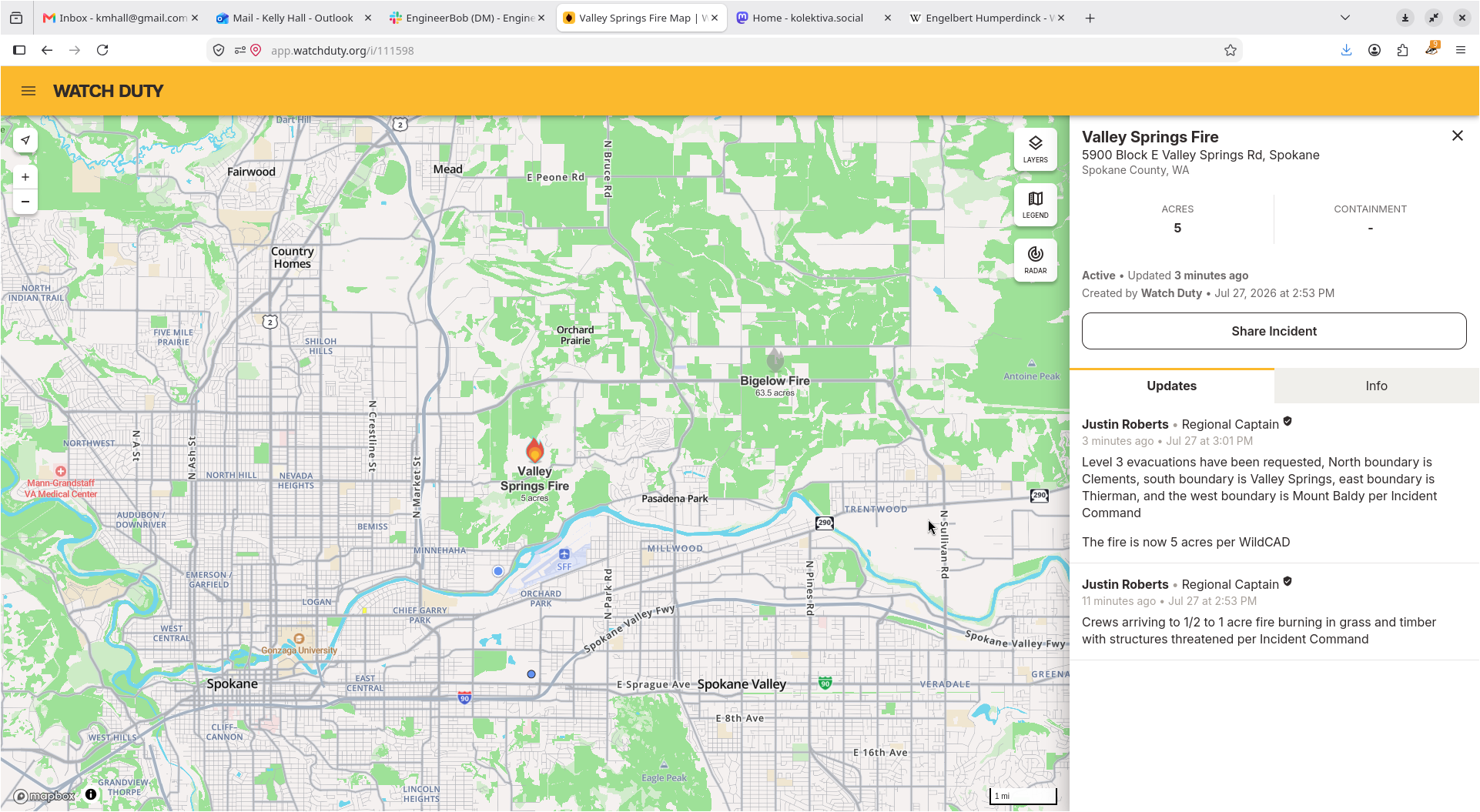Click the Orchard Prairie map label
Screen dimensions: 1480x812
575,335
